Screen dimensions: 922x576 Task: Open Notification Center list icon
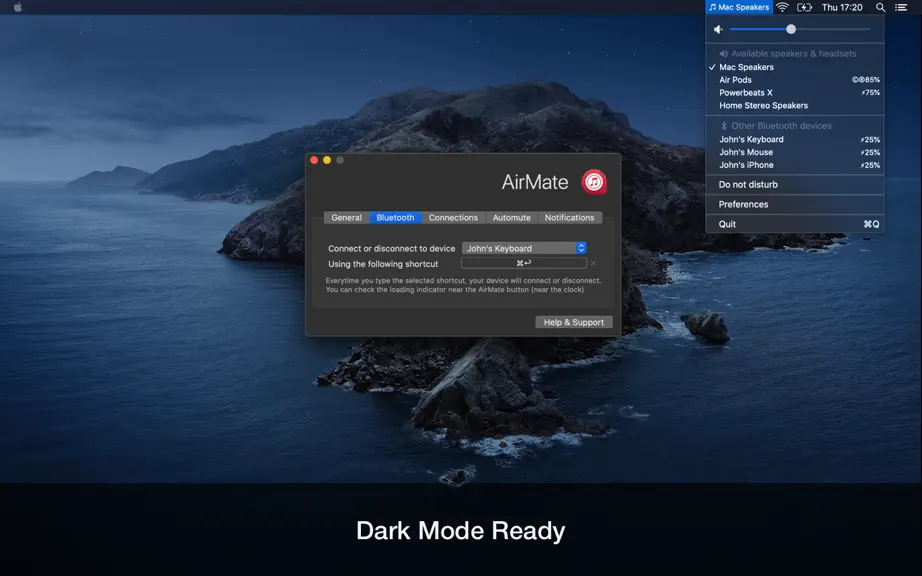[901, 7]
